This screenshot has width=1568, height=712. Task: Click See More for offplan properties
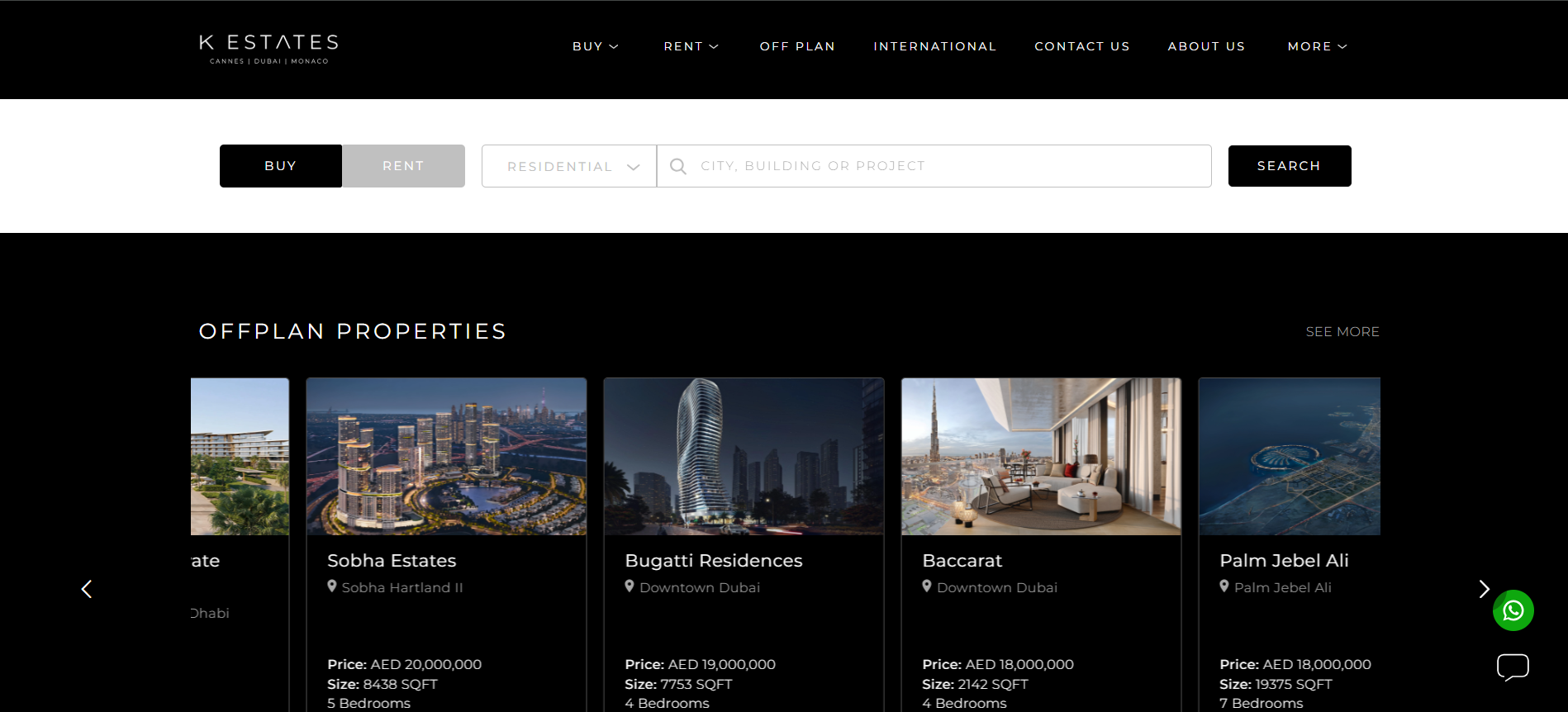click(x=1342, y=331)
